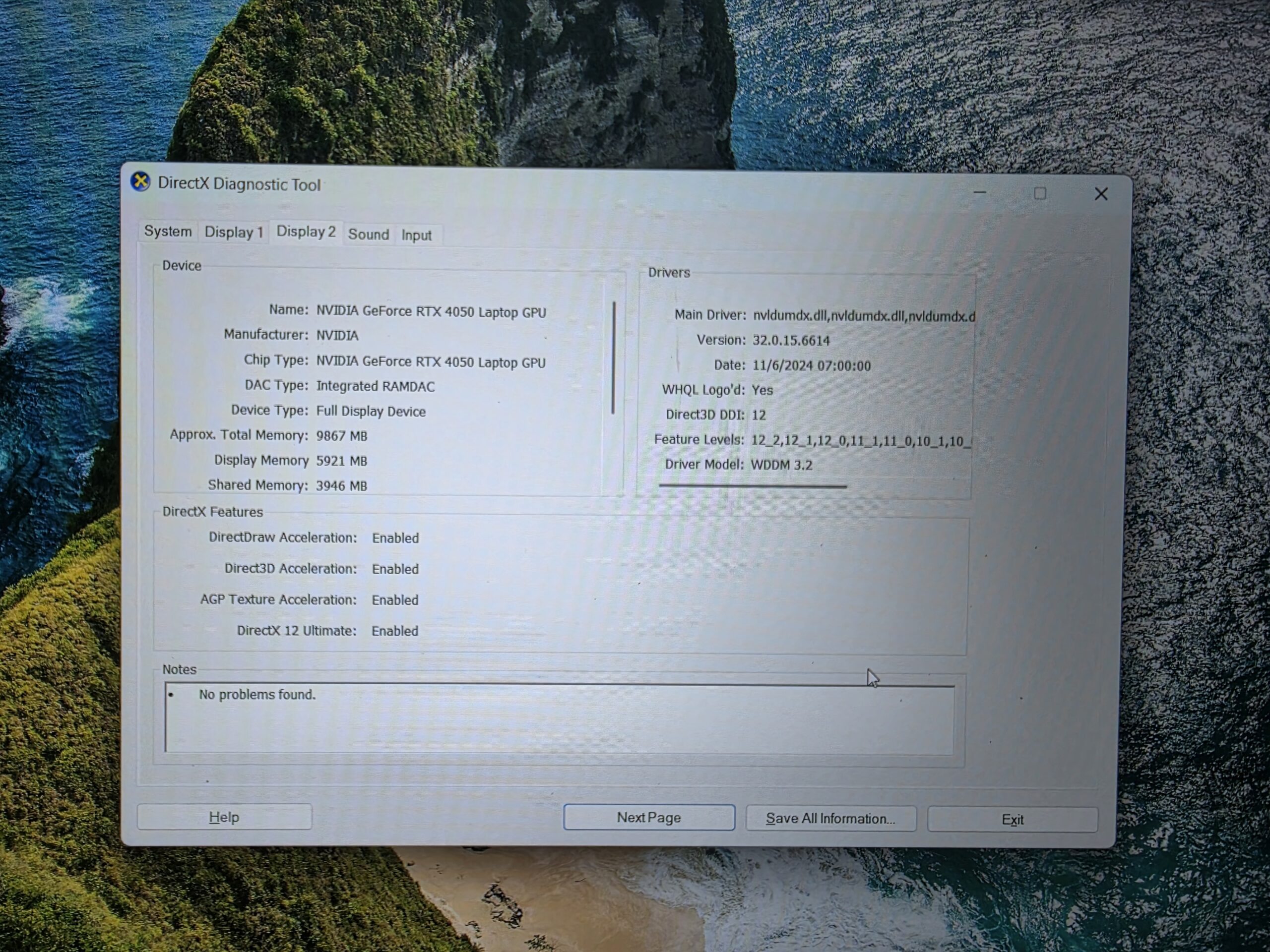Viewport: 1270px width, 952px height.
Task: Minimize the DirectX Diagnostic Tool window
Action: (x=979, y=192)
